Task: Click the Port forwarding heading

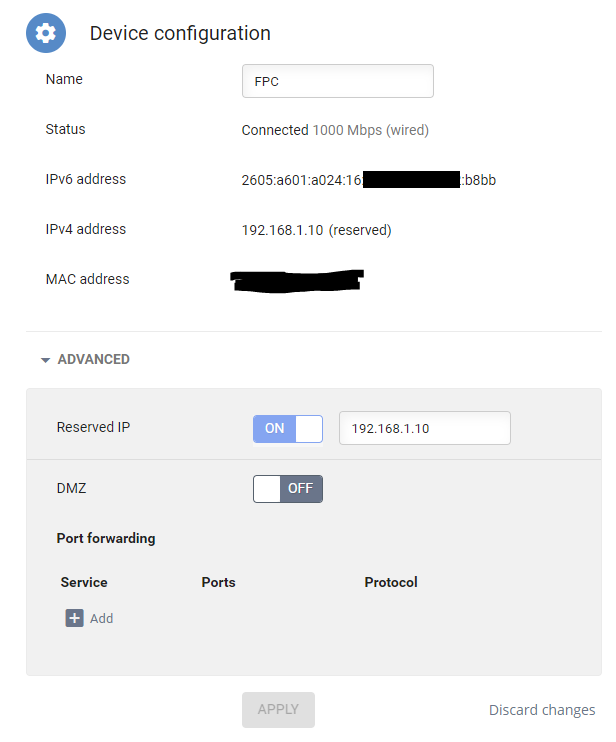Action: pos(106,539)
